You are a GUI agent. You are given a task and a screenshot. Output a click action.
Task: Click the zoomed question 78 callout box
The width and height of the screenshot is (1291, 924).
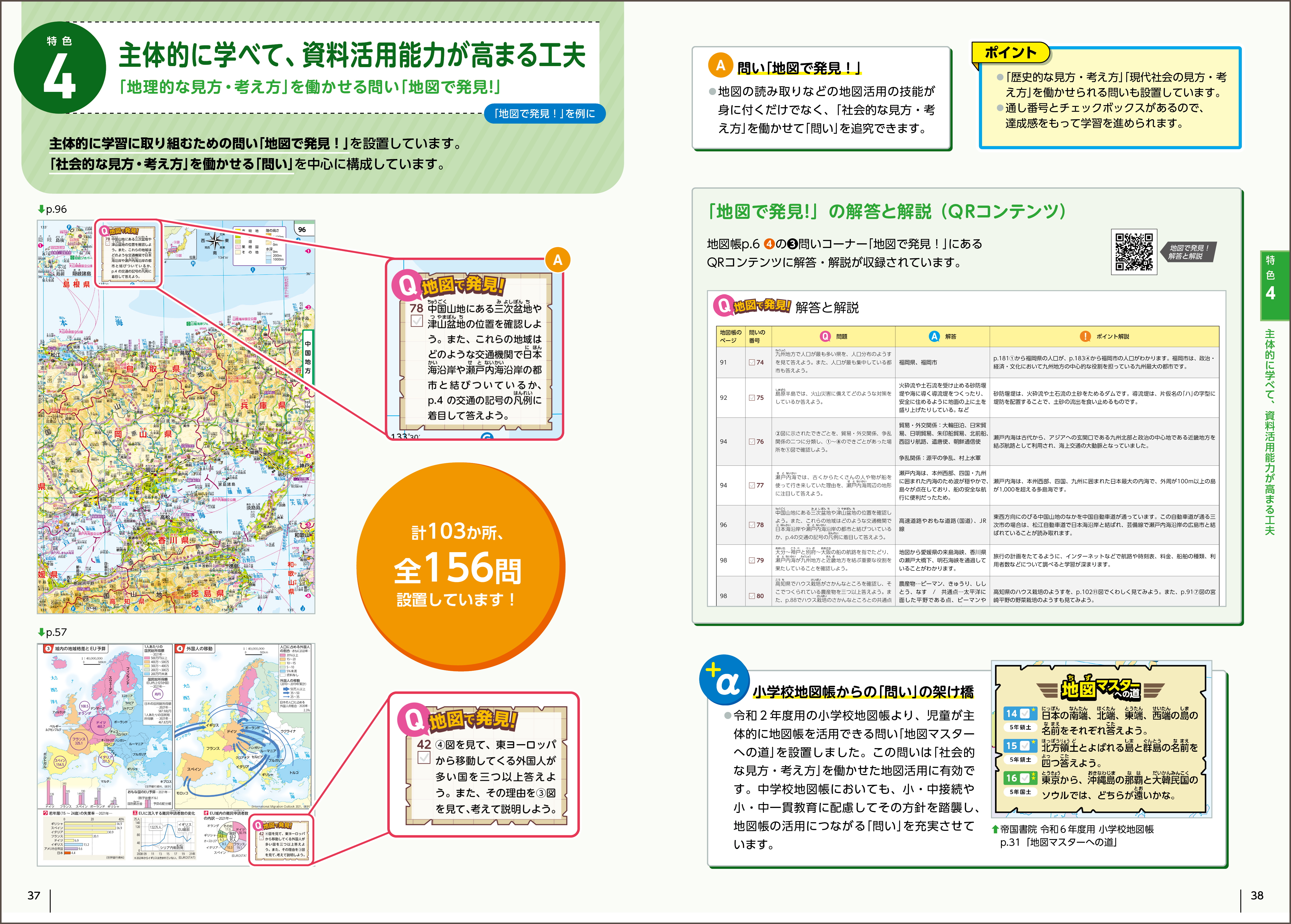click(x=474, y=350)
